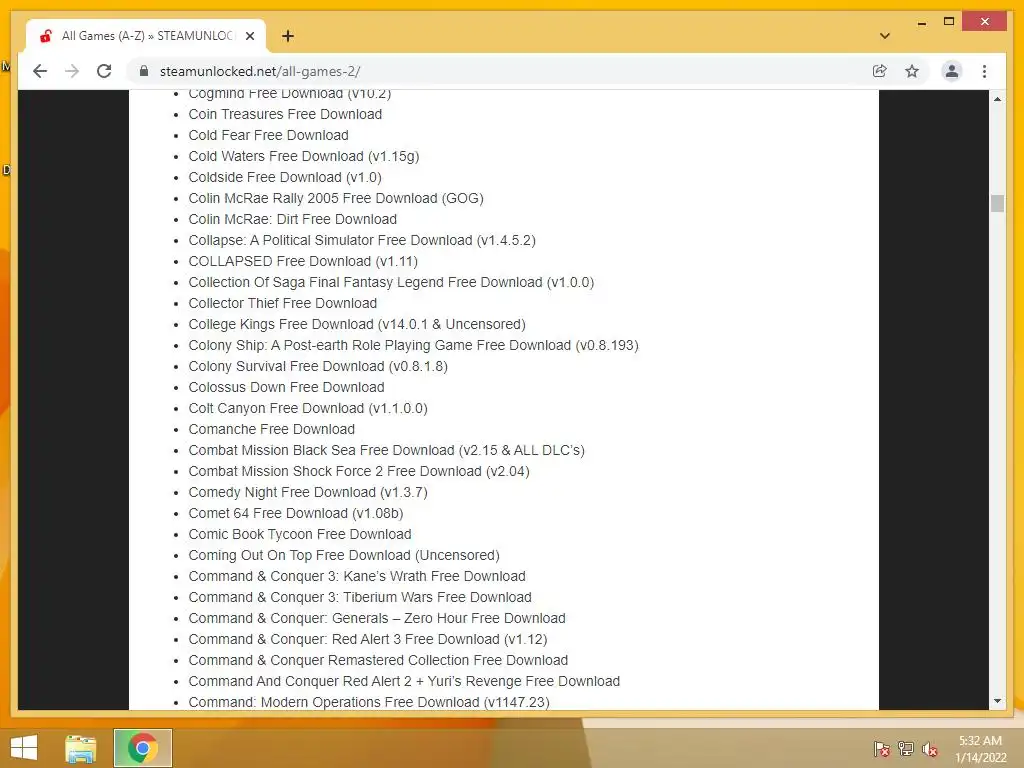Open File Explorer from taskbar

(80, 748)
